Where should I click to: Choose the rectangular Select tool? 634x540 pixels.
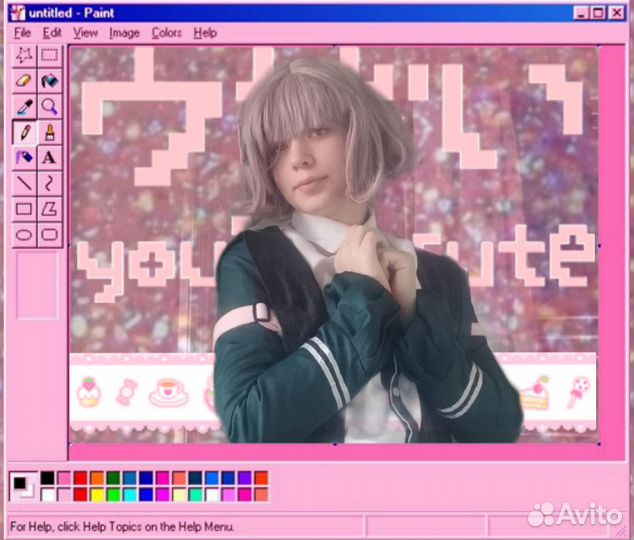49,55
